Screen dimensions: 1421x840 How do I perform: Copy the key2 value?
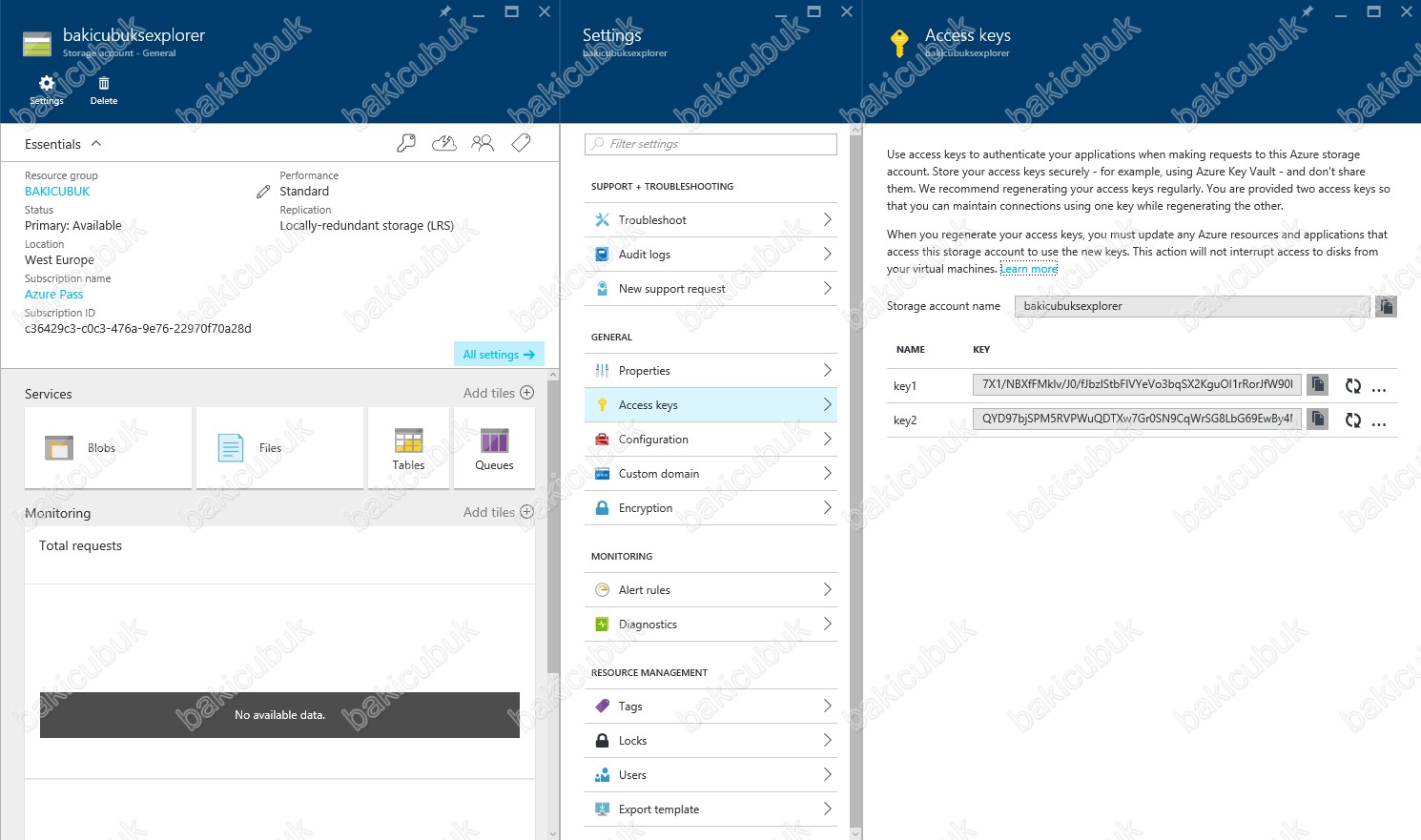point(1317,419)
